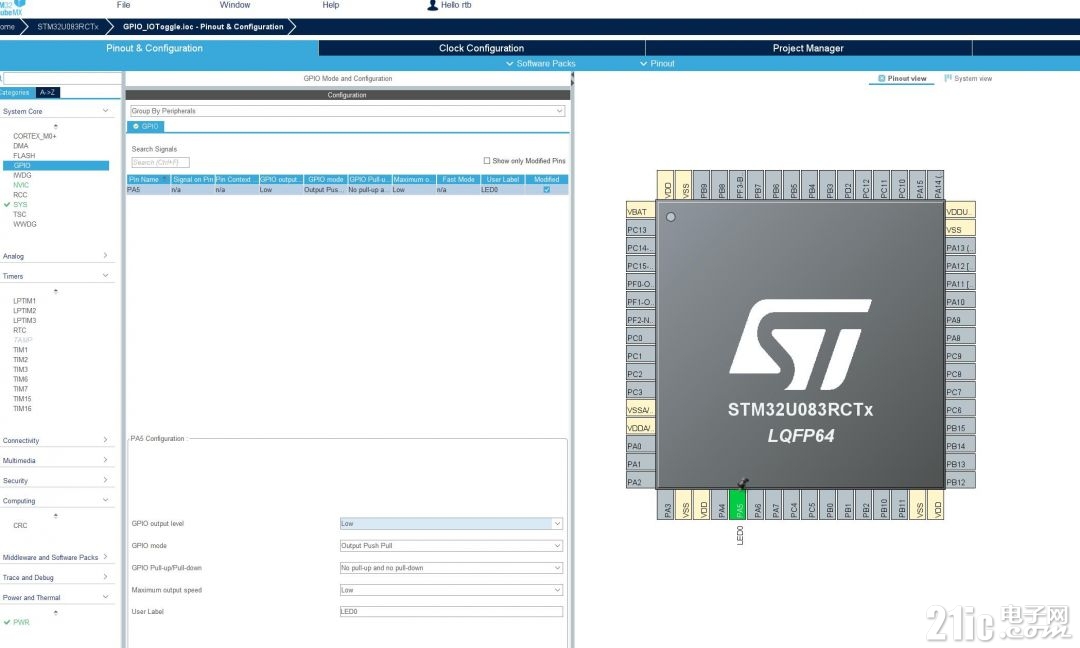Screen dimensions: 1080x648
Task: Switch to Clock Configuration tab
Action: [x=481, y=48]
